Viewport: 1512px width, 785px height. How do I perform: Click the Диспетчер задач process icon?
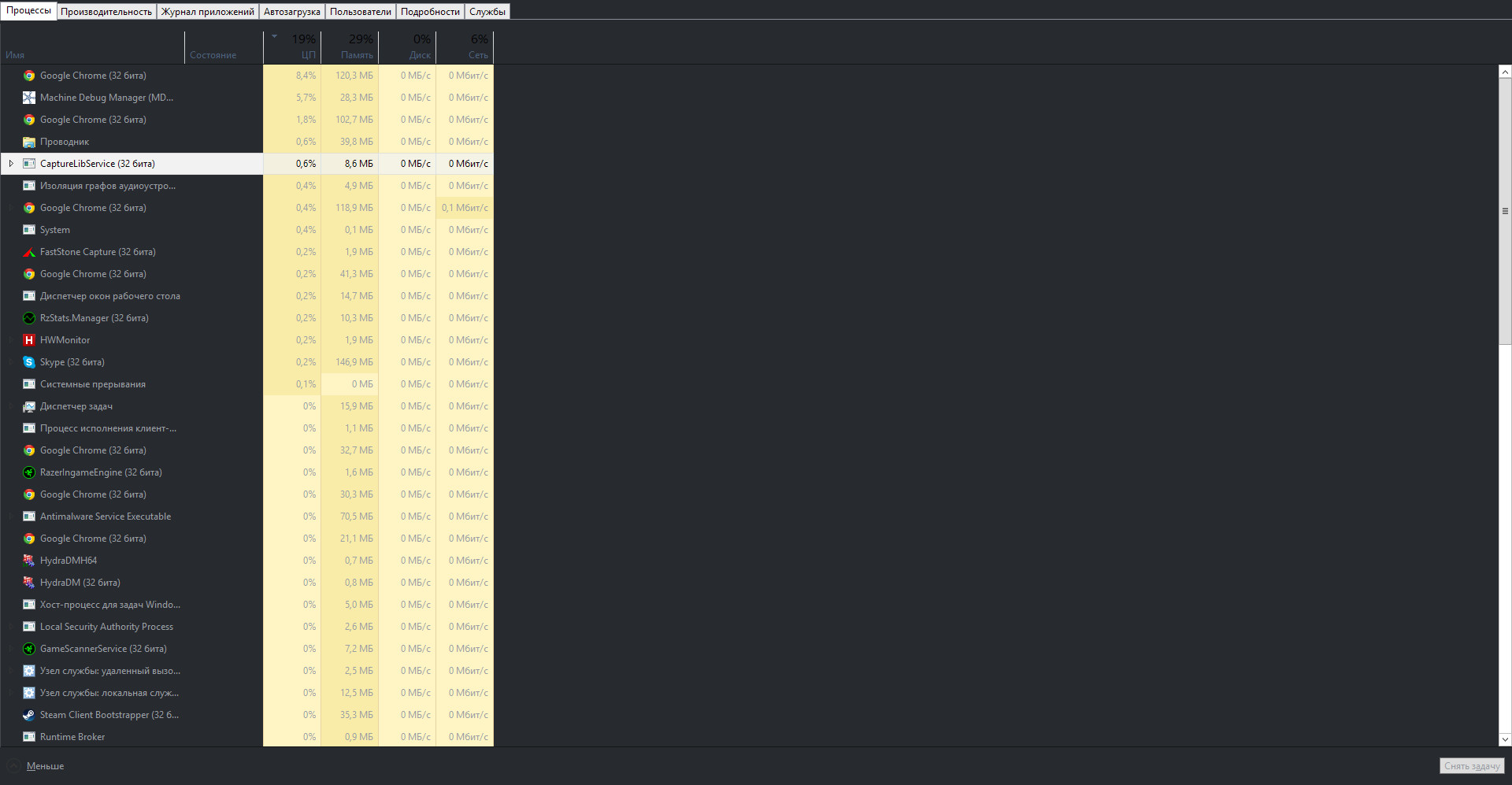point(29,406)
